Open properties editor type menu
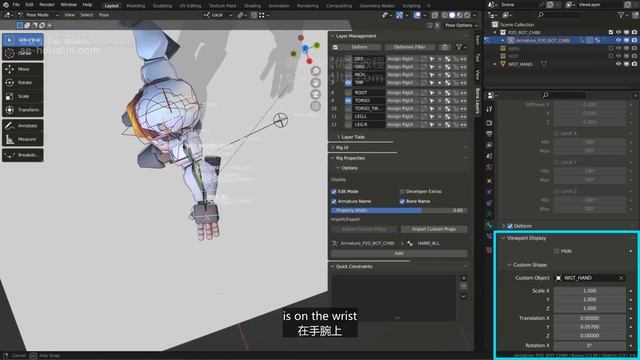 click(x=492, y=95)
